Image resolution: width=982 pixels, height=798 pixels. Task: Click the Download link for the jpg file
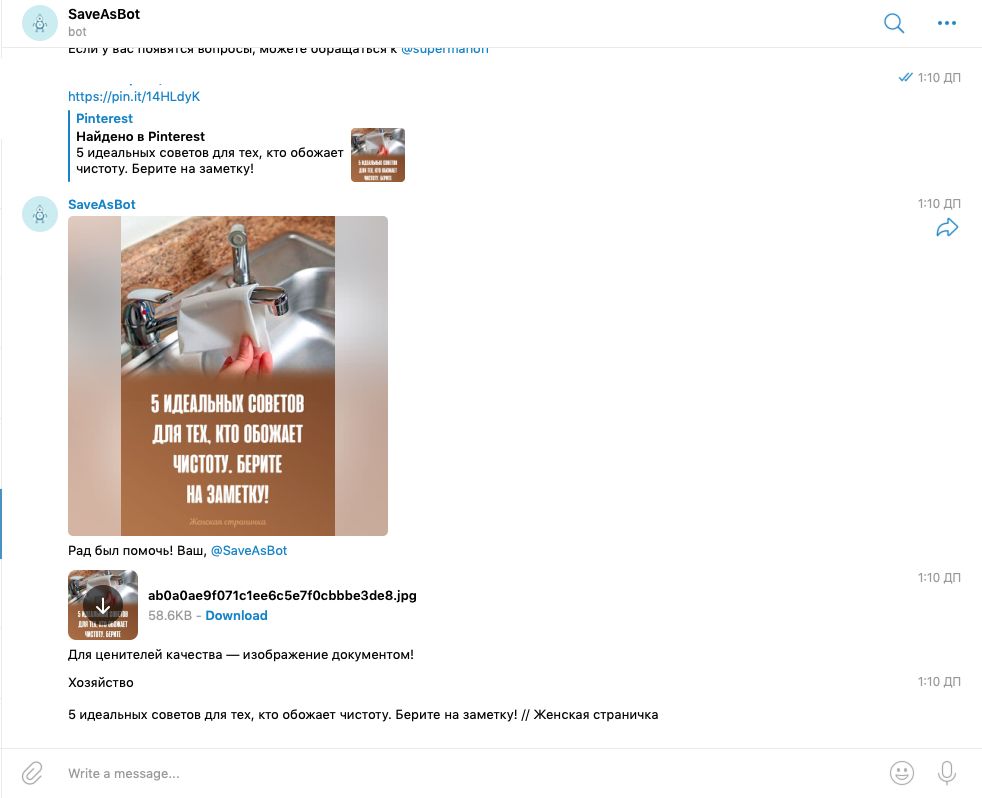click(x=236, y=615)
